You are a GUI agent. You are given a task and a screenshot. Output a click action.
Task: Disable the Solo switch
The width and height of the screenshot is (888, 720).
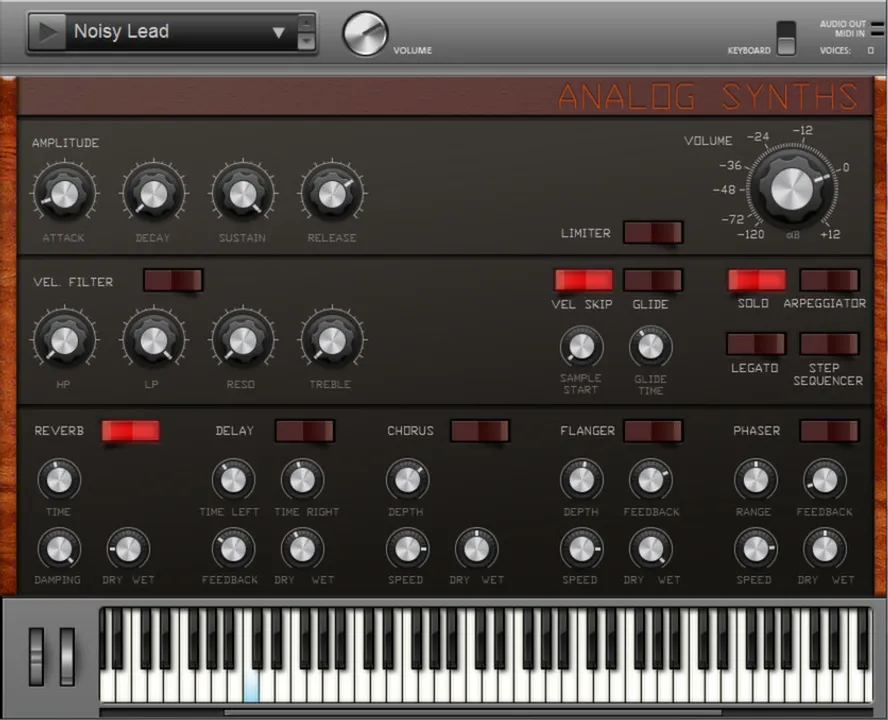[757, 280]
